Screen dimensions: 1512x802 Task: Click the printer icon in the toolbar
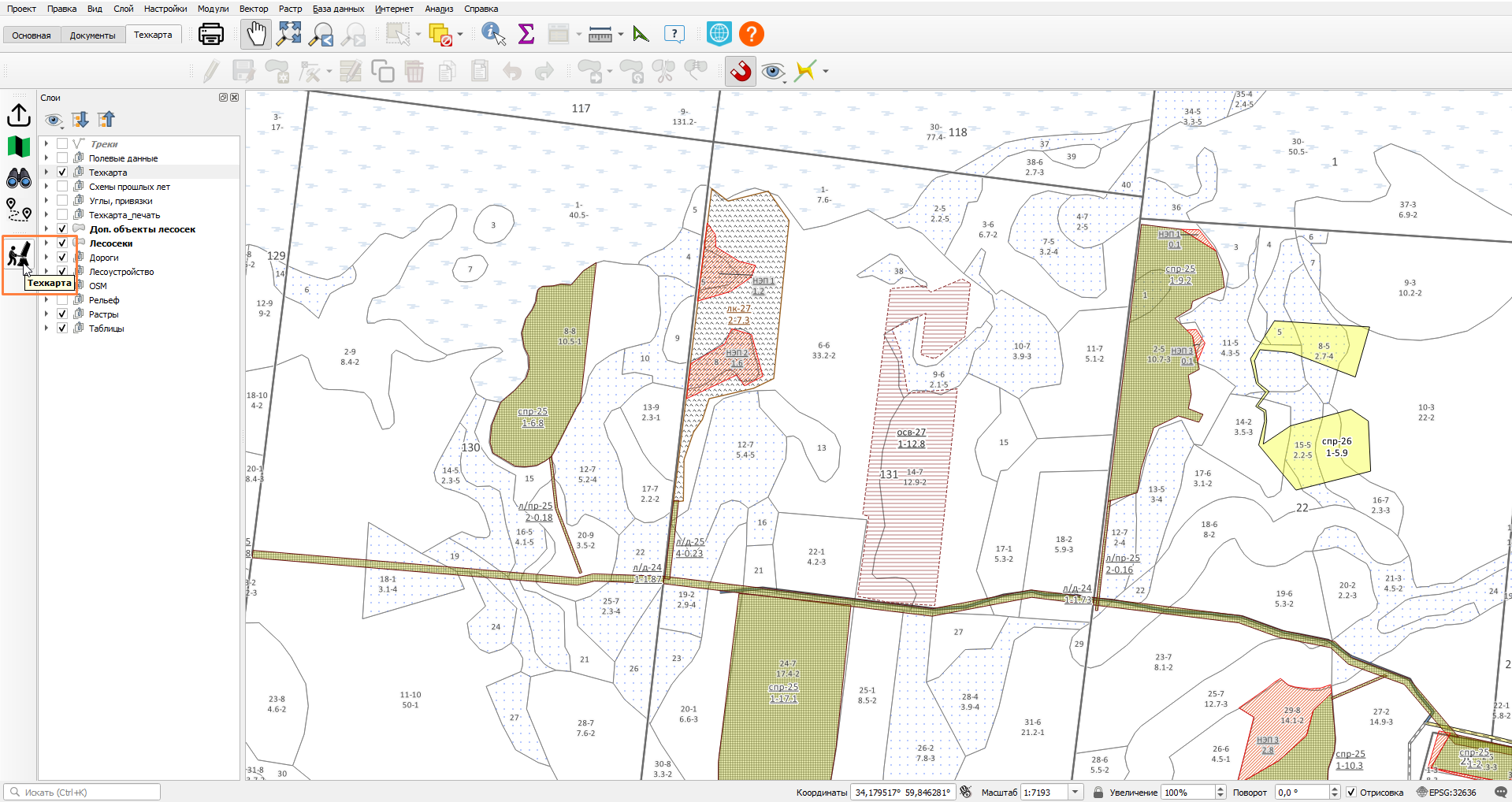(210, 34)
